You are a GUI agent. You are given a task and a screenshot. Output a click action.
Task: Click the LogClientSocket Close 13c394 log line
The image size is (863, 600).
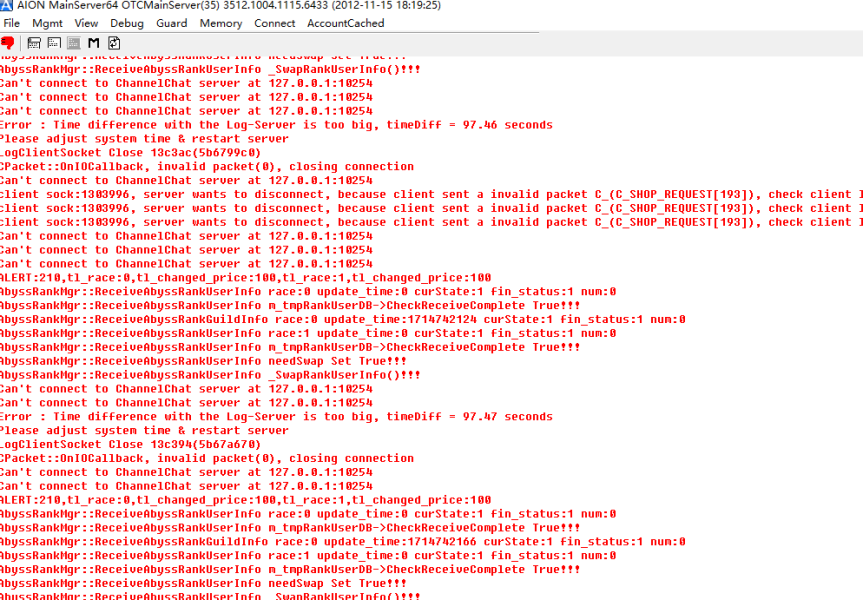click(130, 445)
